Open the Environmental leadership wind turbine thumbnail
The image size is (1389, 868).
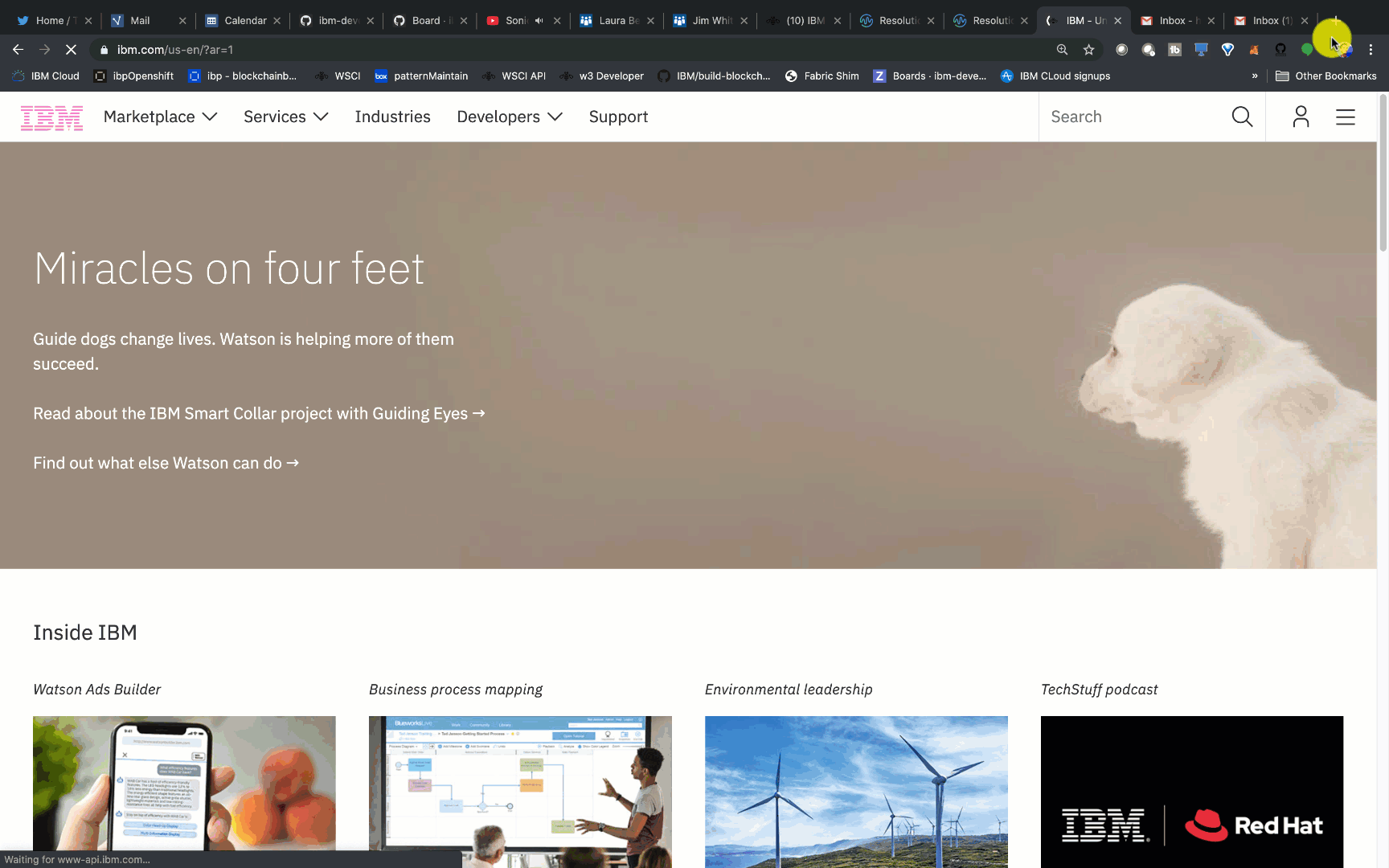pos(856,792)
